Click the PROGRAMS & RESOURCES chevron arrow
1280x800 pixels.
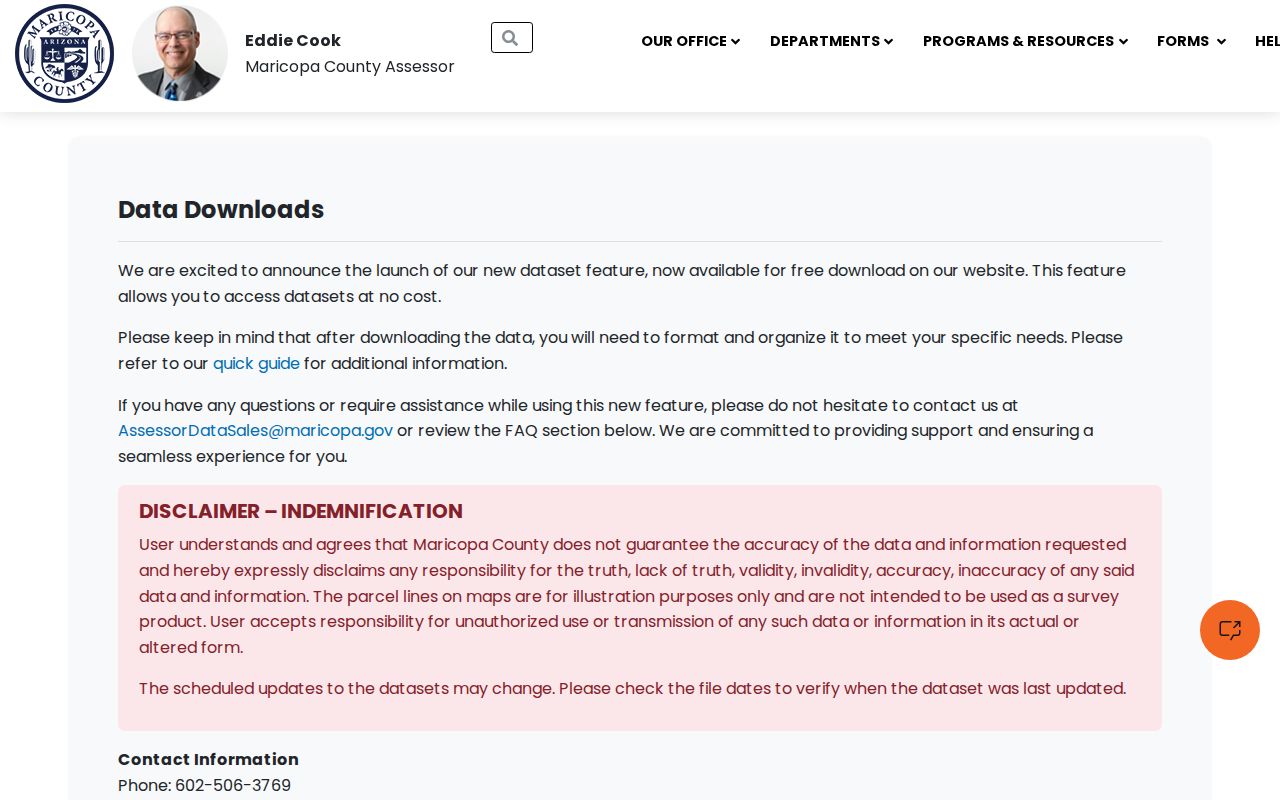1124,41
